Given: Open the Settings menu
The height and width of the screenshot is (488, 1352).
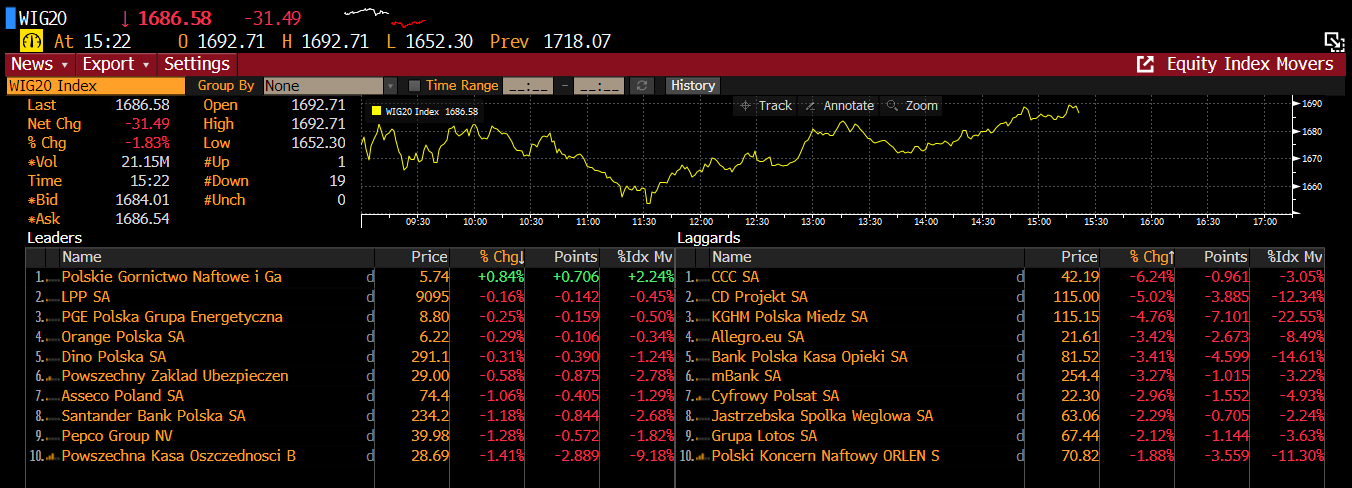Looking at the screenshot, I should coord(196,64).
